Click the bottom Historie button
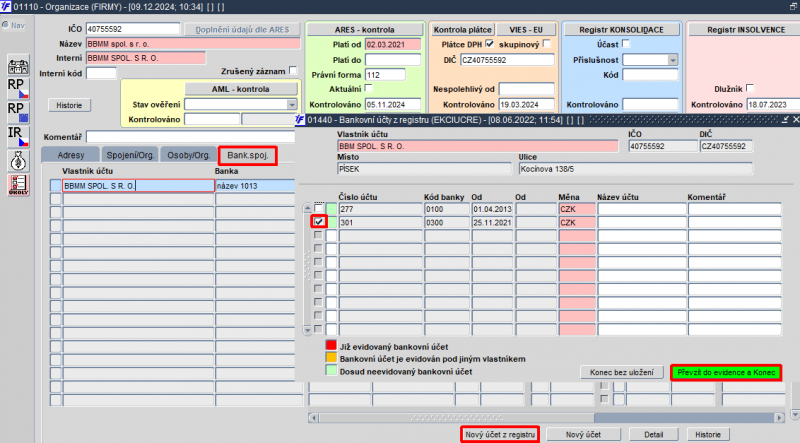This screenshot has width=800, height=443. point(708,434)
